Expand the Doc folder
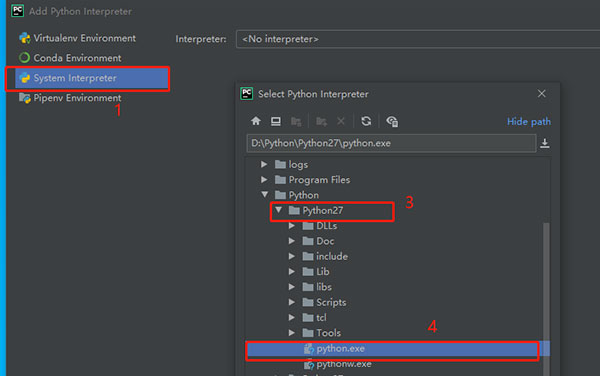Screen dimensions: 600x376 [292, 241]
